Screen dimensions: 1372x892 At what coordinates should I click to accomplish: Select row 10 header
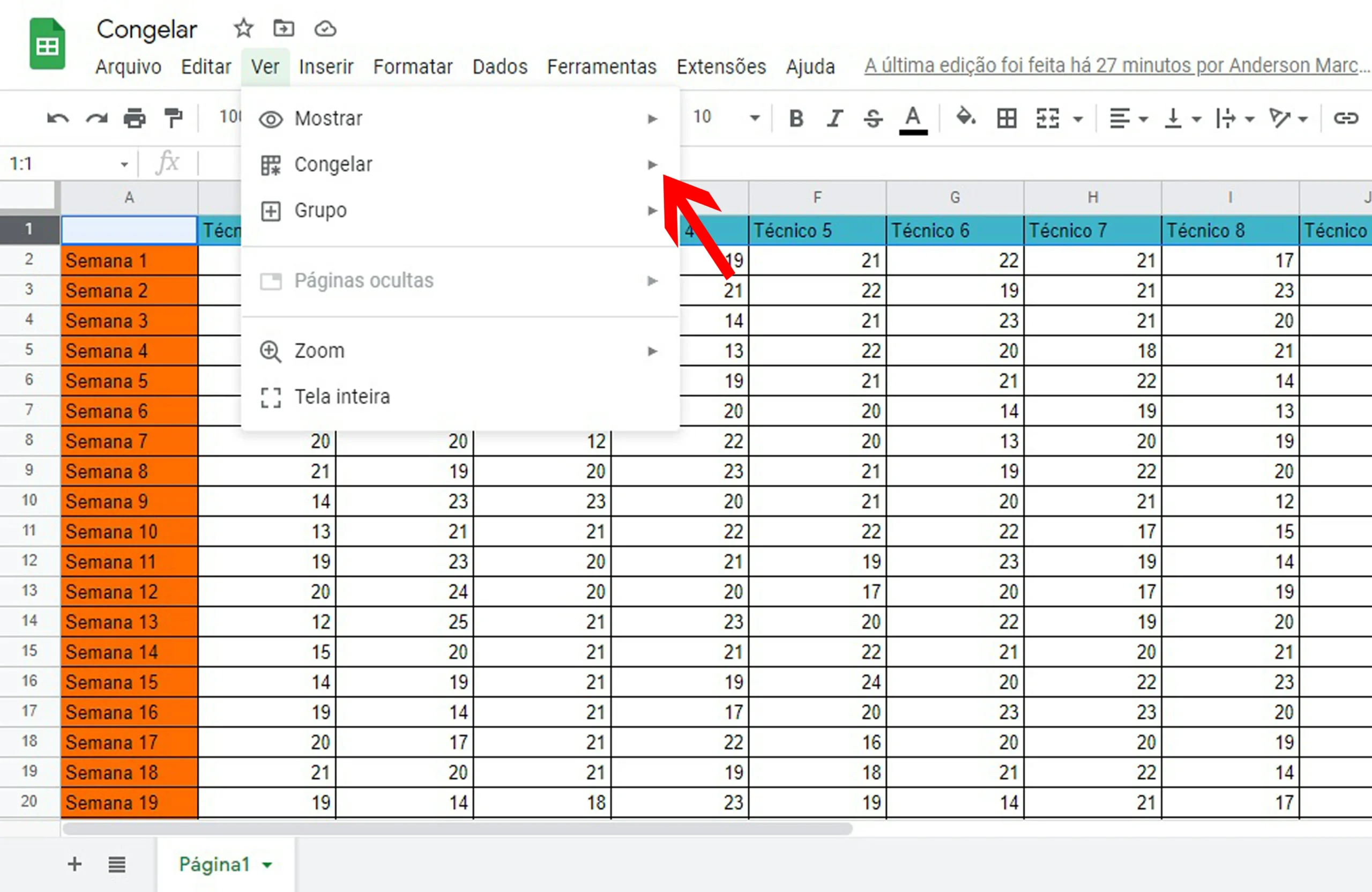point(29,501)
